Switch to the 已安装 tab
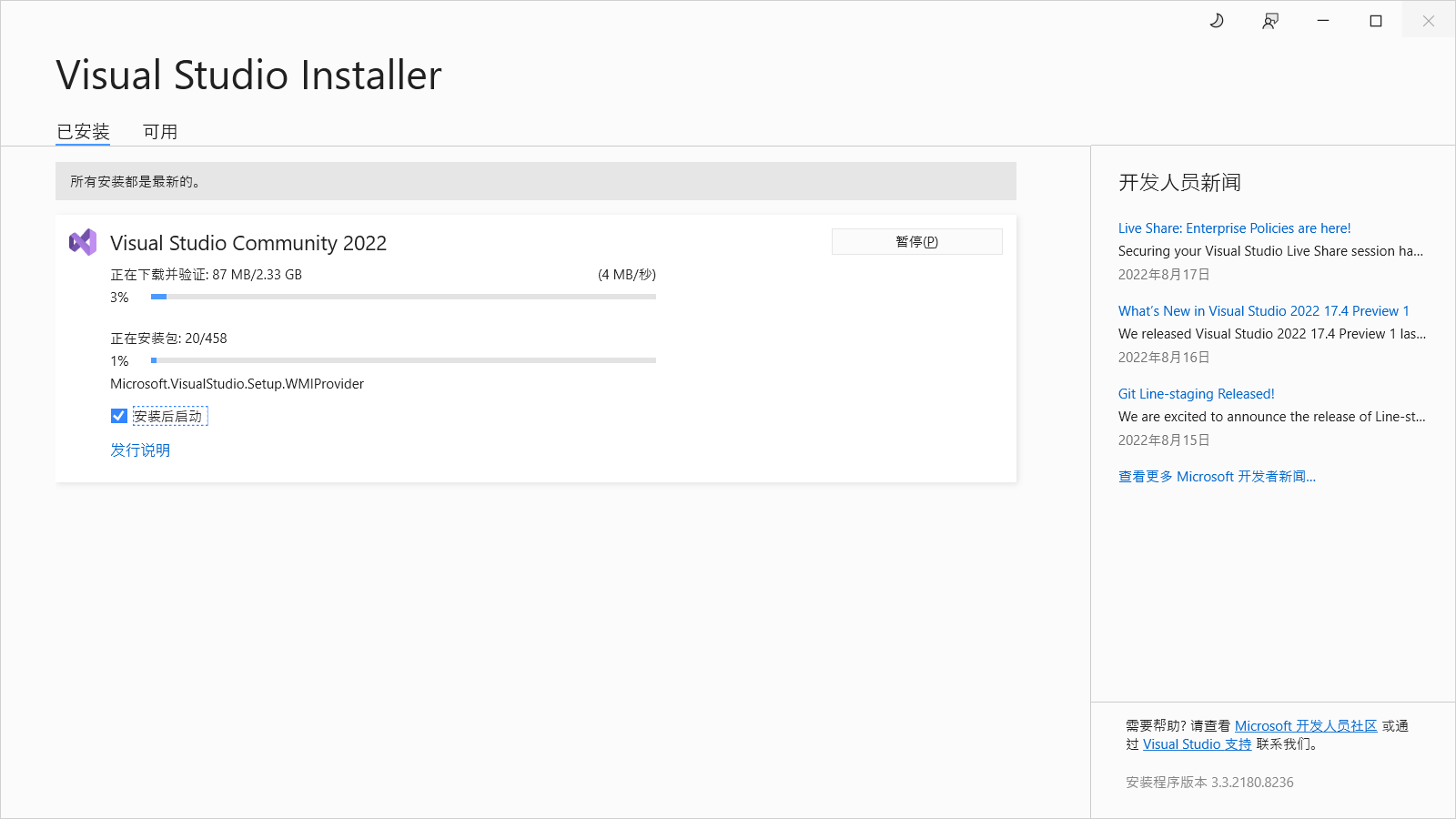1456x819 pixels. point(83,132)
